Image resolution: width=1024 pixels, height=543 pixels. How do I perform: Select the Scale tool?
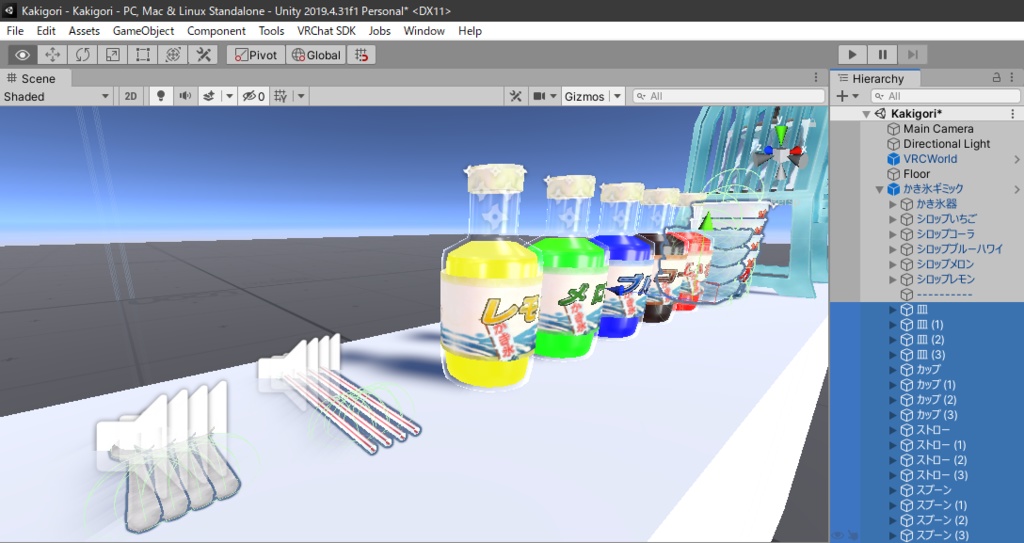[112, 55]
